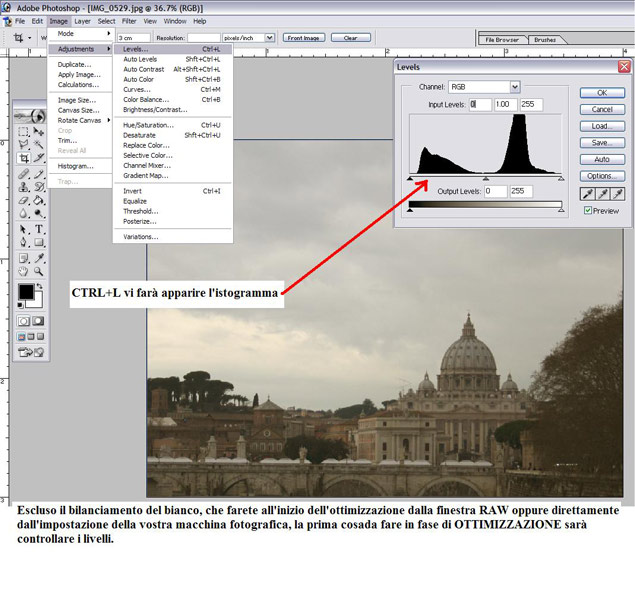Click the white input levels slider triangle
The height and width of the screenshot is (600, 635).
pos(561,178)
